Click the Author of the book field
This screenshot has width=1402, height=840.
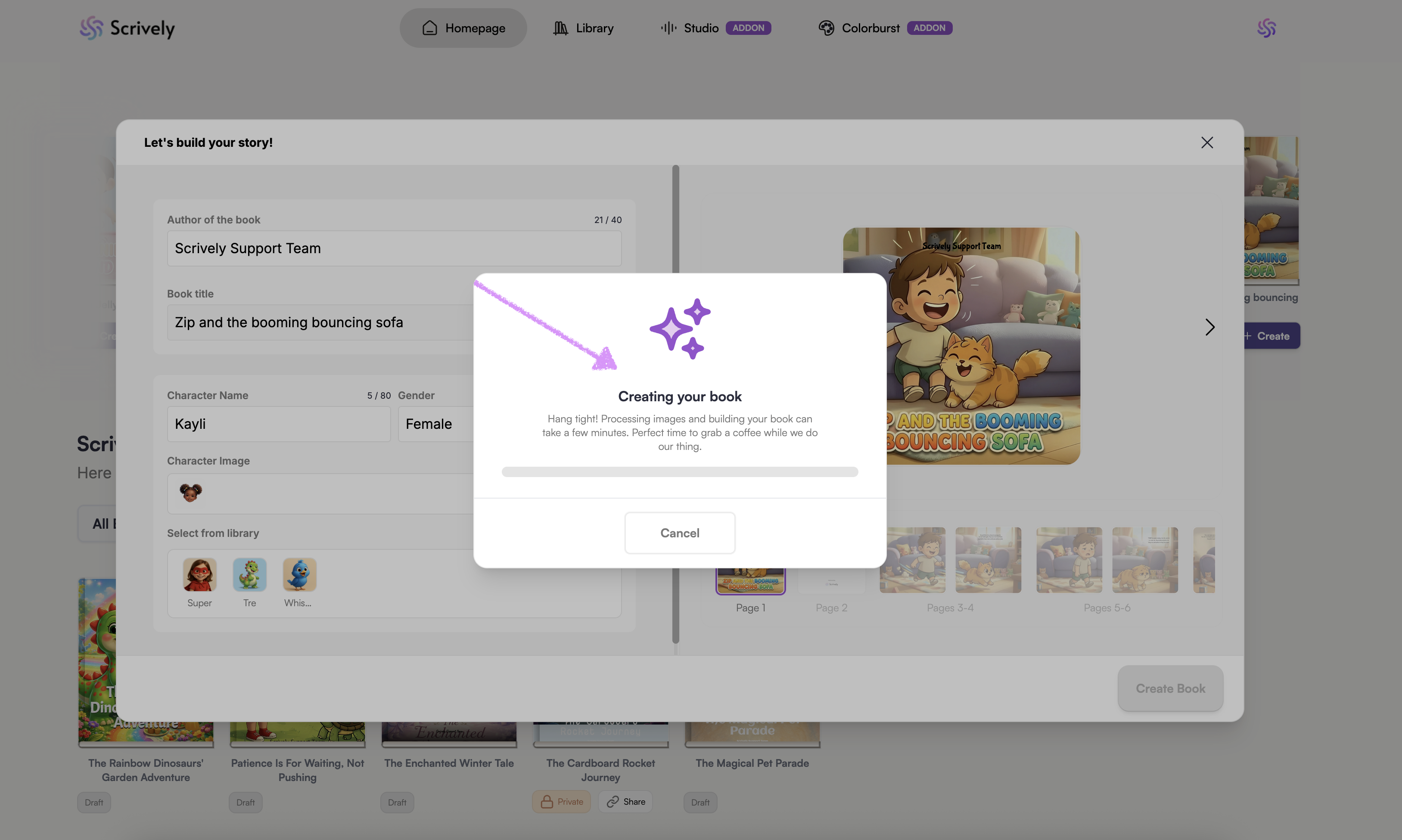(394, 248)
